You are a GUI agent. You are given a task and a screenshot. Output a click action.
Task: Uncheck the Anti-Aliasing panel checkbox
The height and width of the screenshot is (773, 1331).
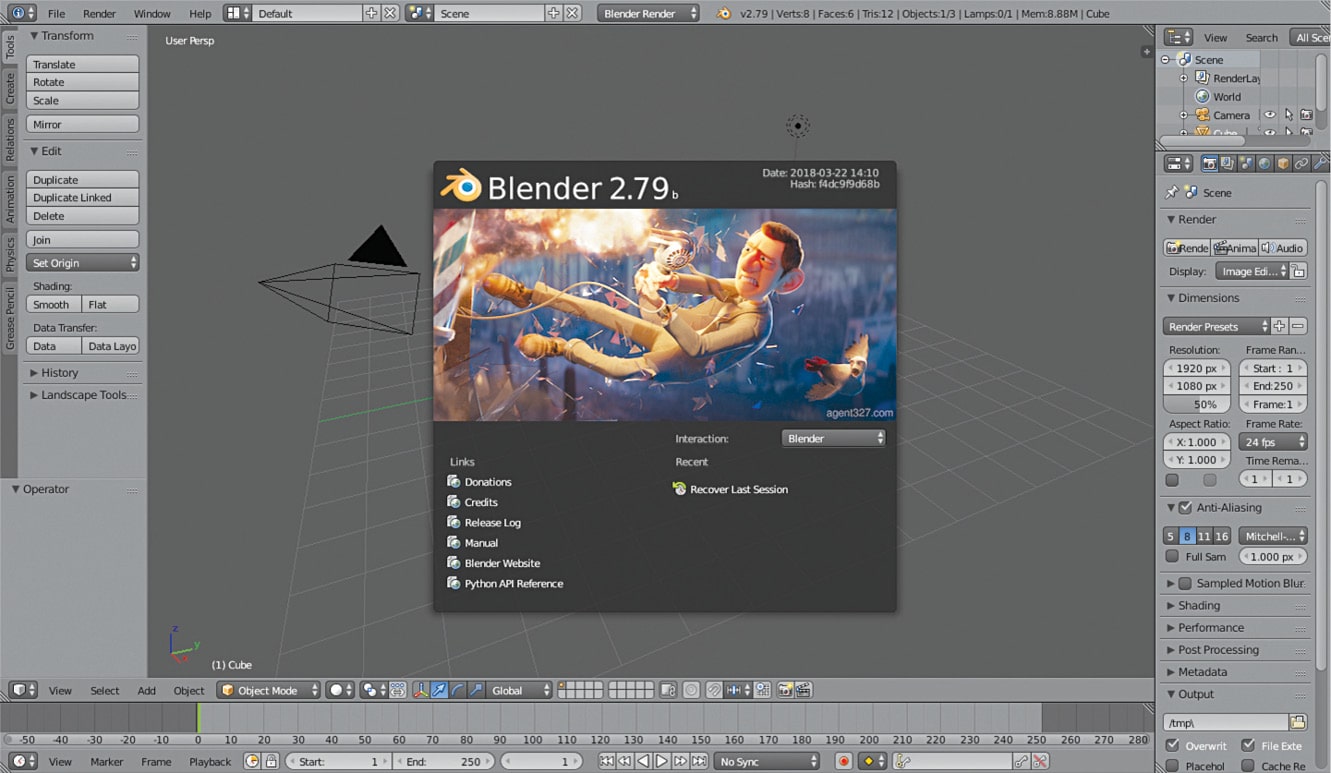pos(1183,507)
